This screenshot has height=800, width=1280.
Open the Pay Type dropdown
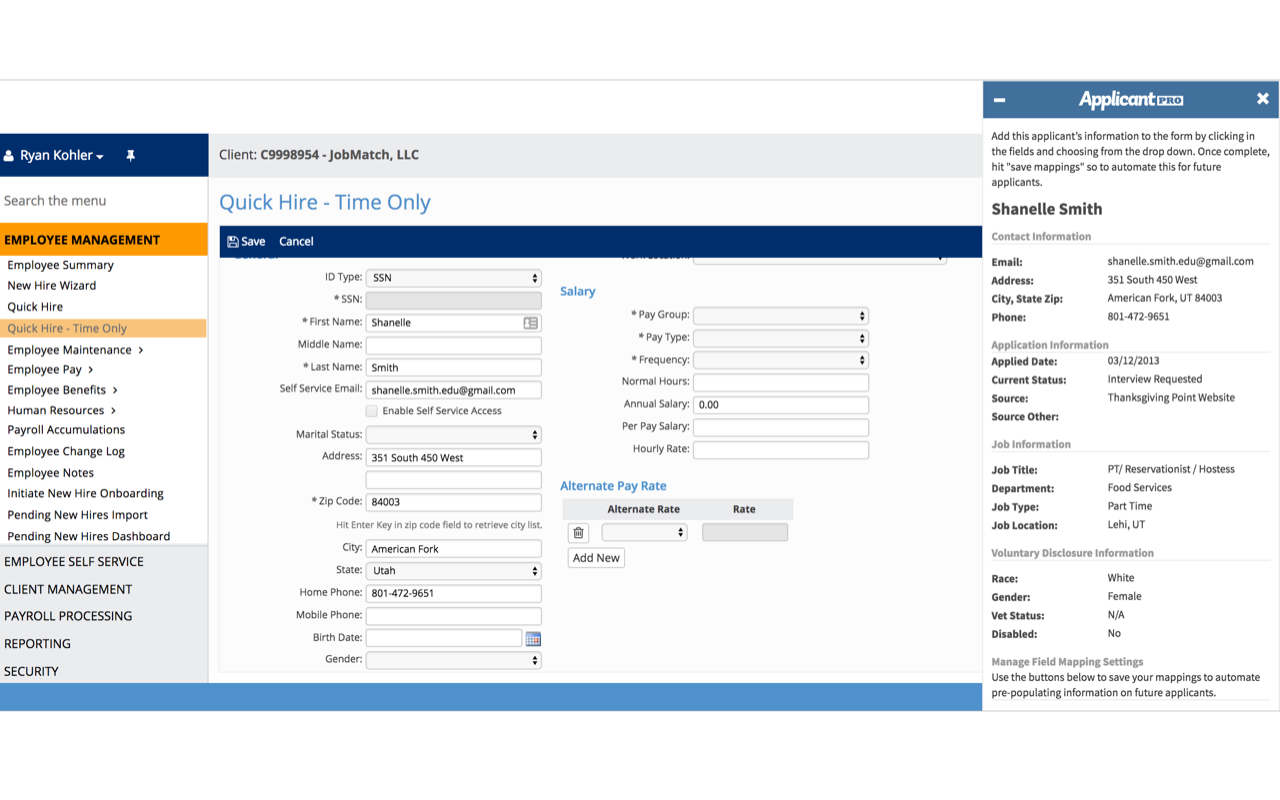pos(780,338)
